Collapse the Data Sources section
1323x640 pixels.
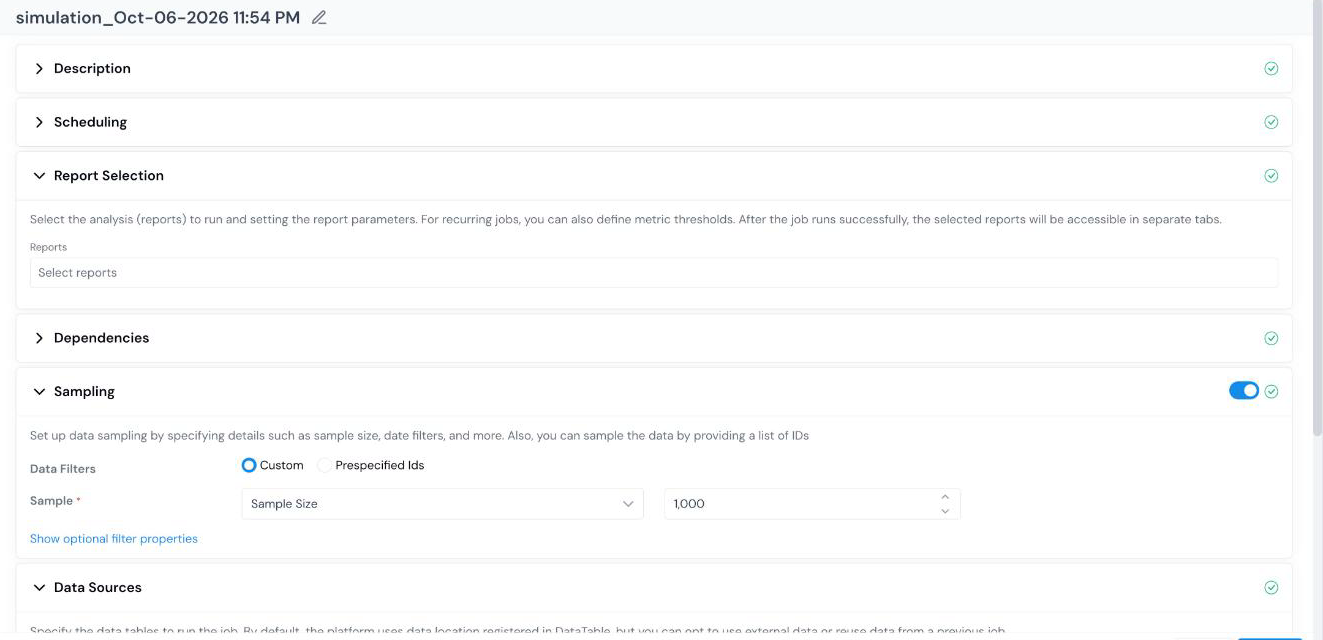(x=39, y=588)
